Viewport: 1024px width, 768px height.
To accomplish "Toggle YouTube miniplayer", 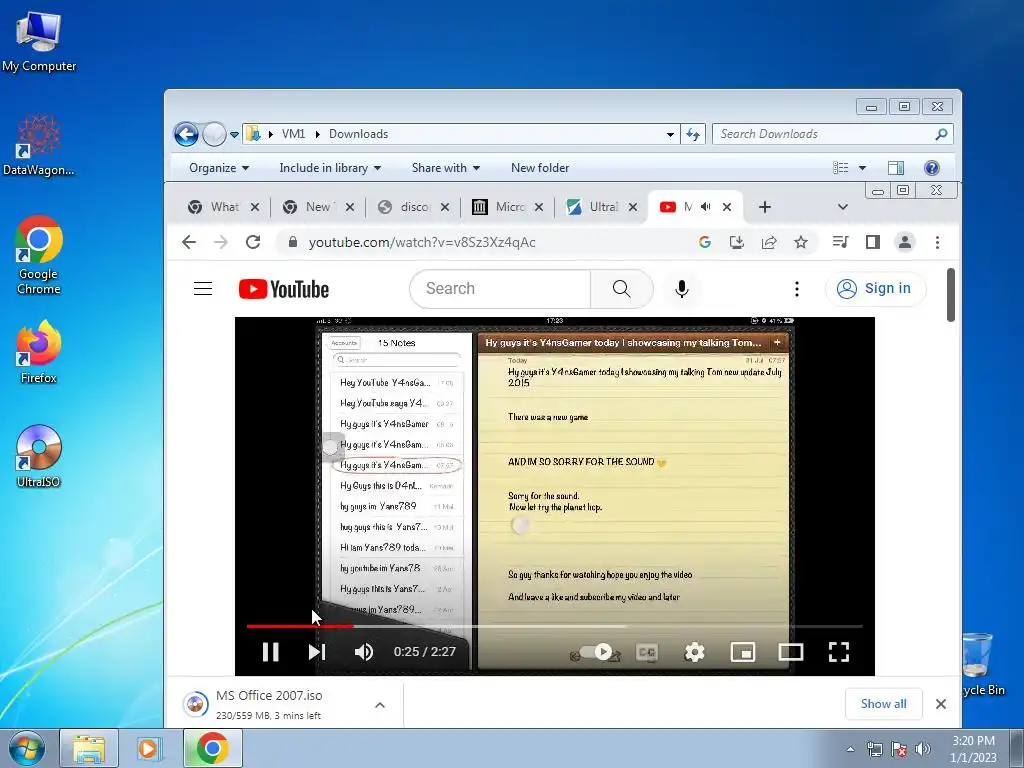I will (743, 652).
